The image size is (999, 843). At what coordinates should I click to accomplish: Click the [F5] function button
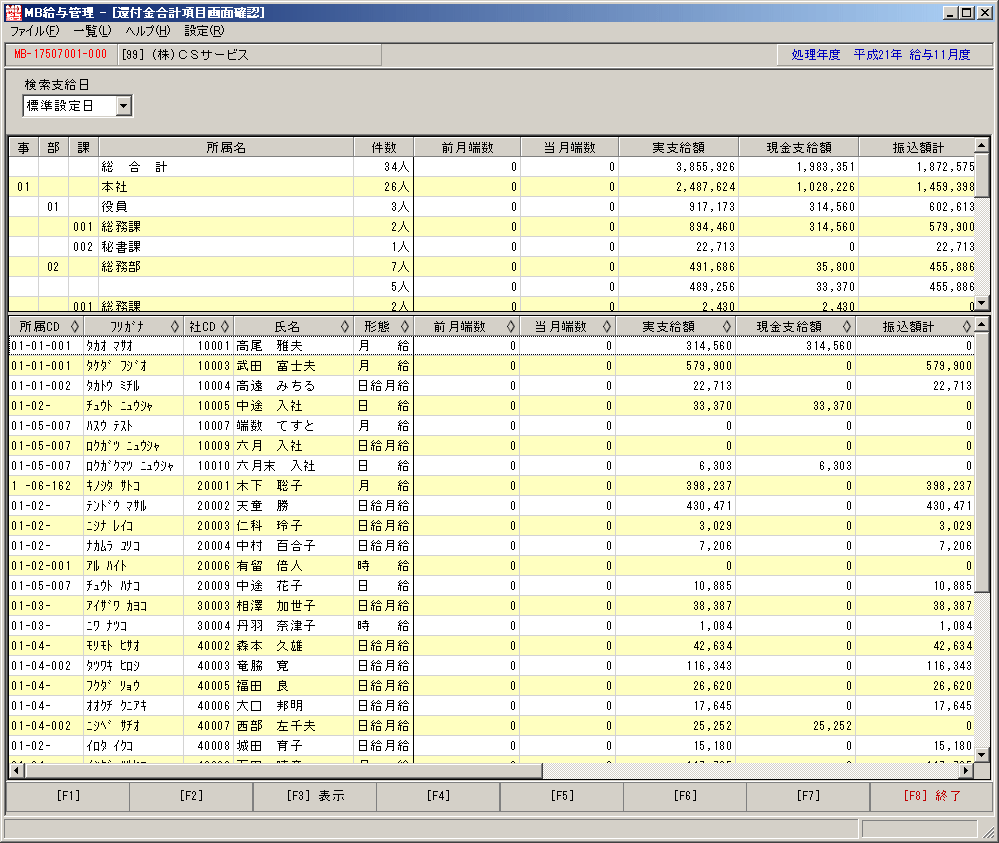[562, 796]
